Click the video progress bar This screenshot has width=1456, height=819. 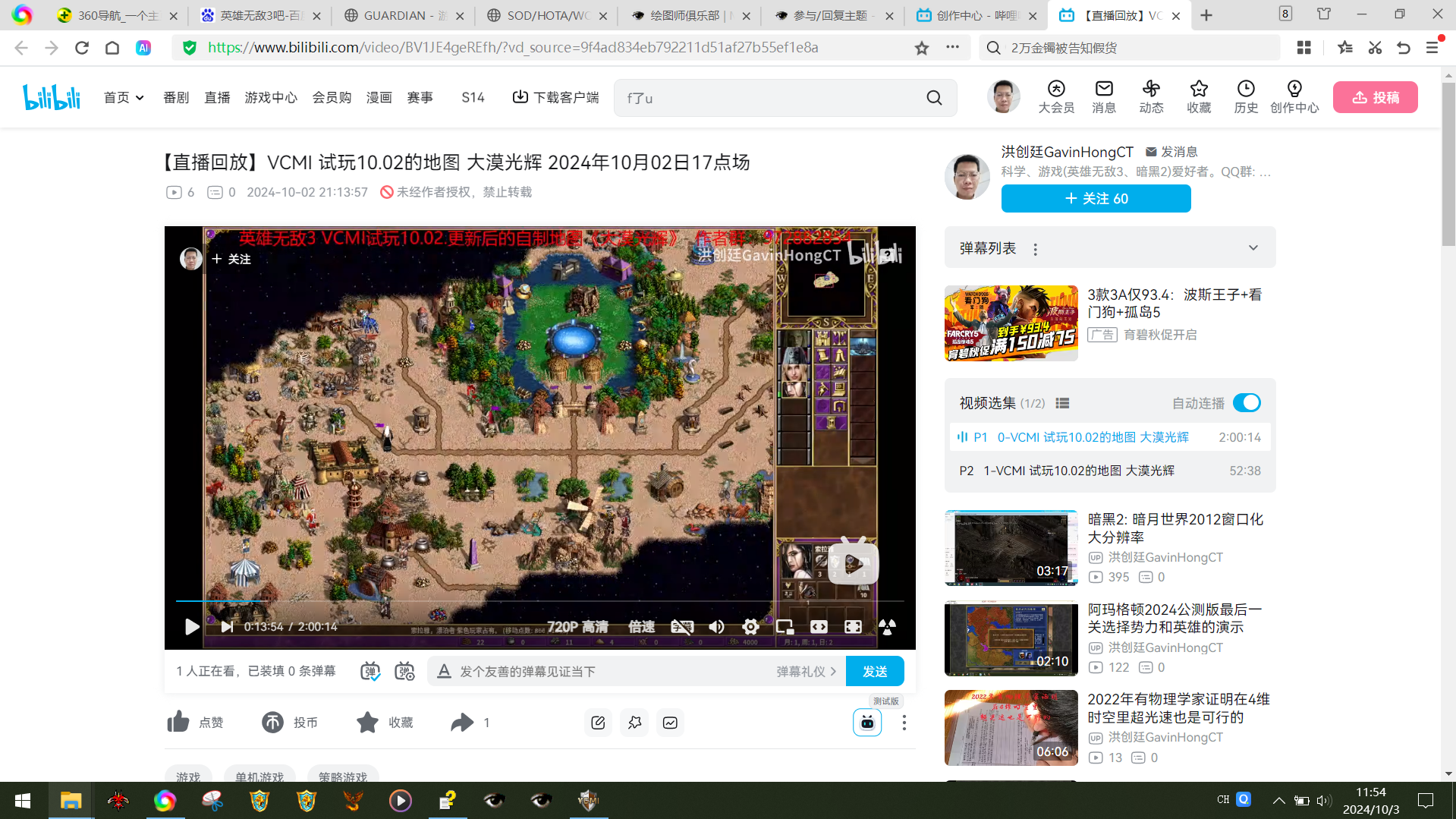(x=539, y=601)
